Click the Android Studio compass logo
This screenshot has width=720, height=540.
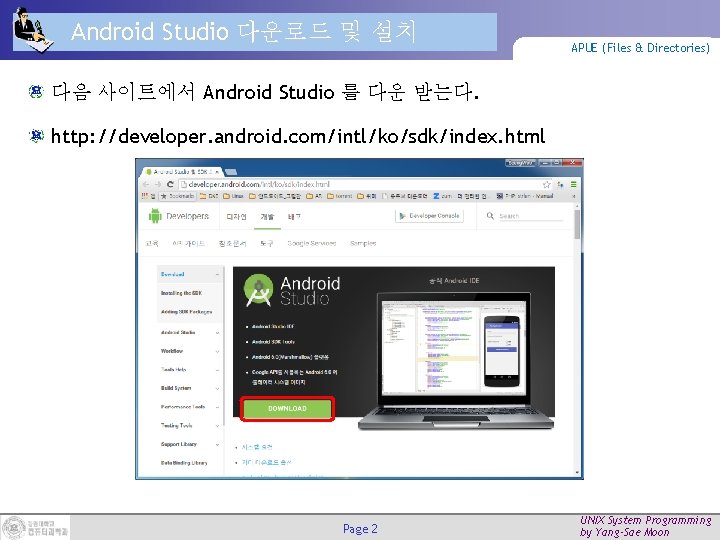(x=259, y=290)
